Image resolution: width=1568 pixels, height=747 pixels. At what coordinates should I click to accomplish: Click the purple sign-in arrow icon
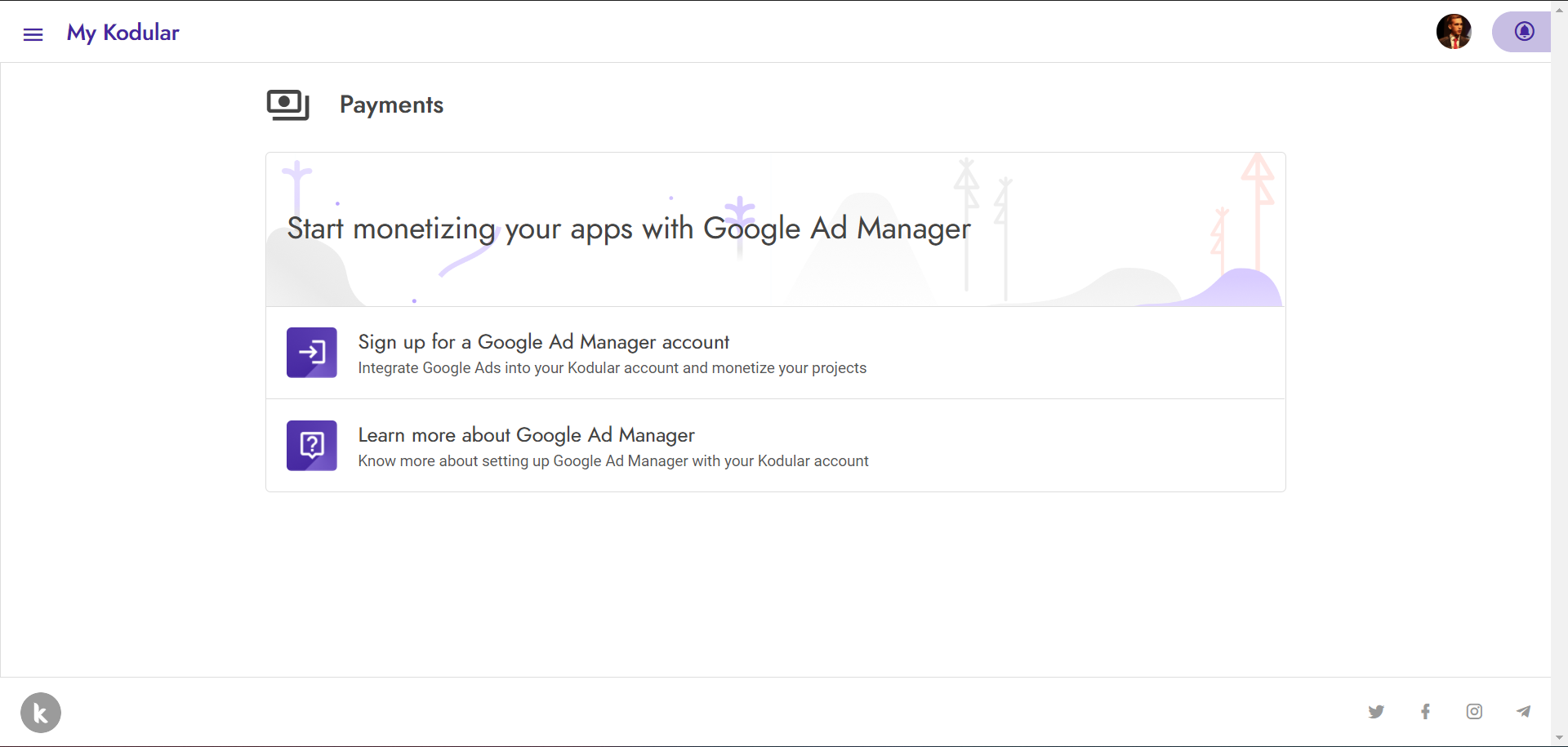tap(312, 353)
